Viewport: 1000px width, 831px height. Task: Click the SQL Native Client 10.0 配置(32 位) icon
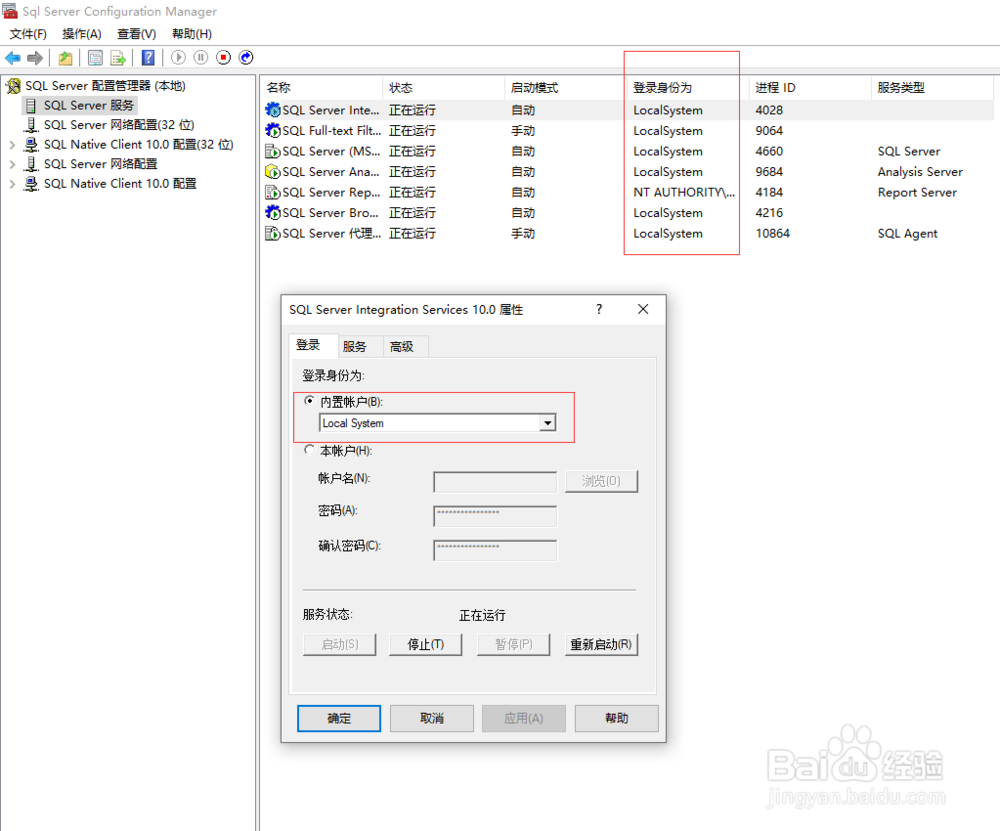click(x=31, y=144)
